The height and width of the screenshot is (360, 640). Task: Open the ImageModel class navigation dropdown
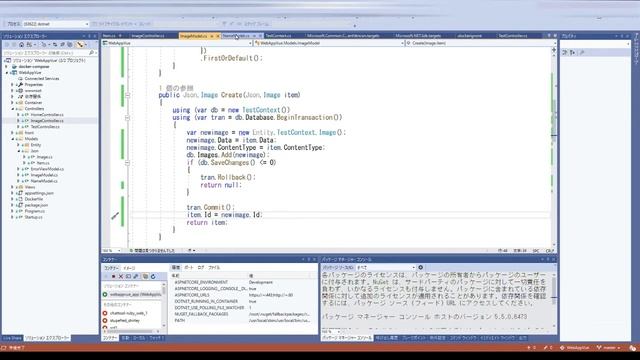coord(402,43)
